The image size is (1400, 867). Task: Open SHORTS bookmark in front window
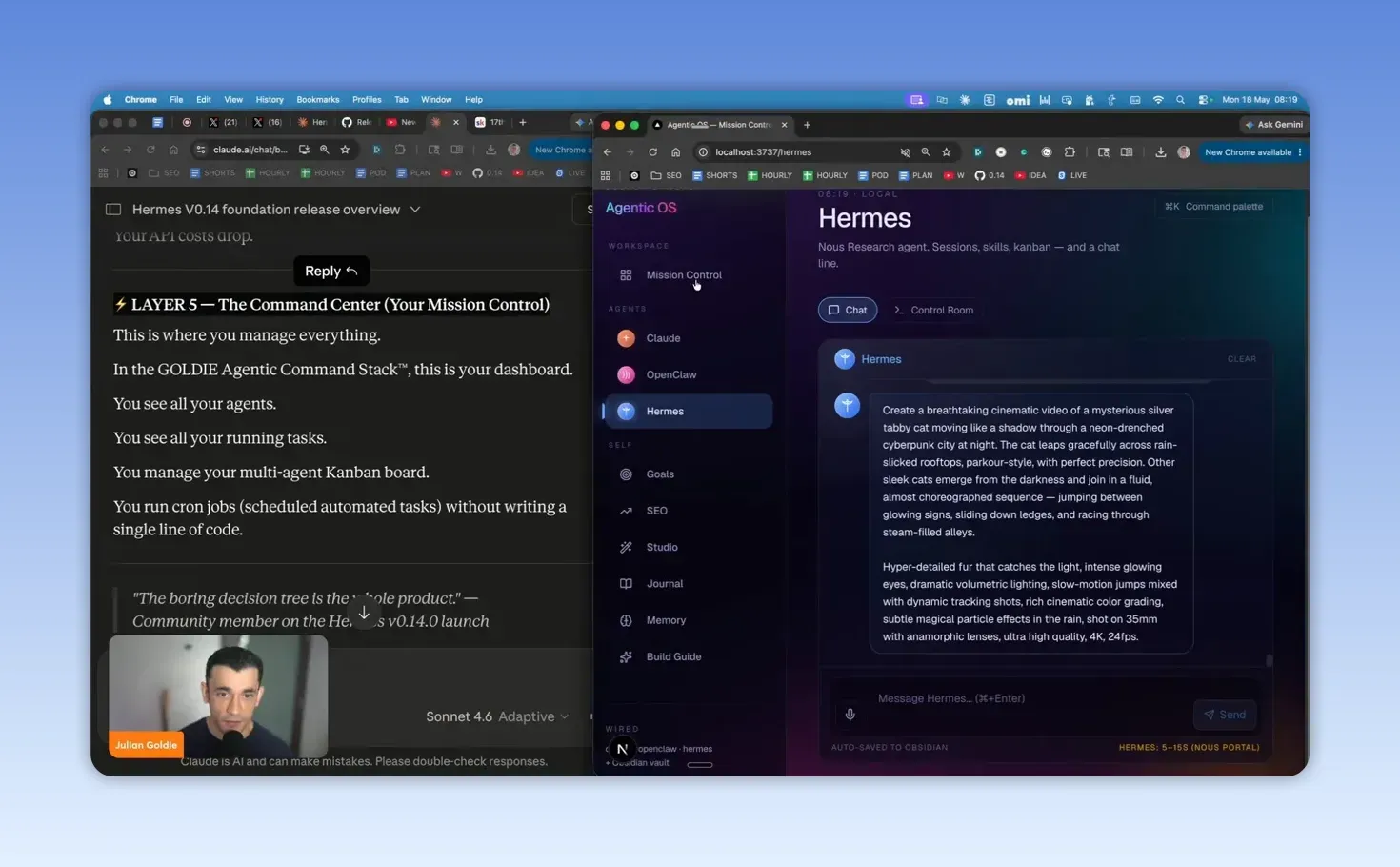(x=715, y=176)
